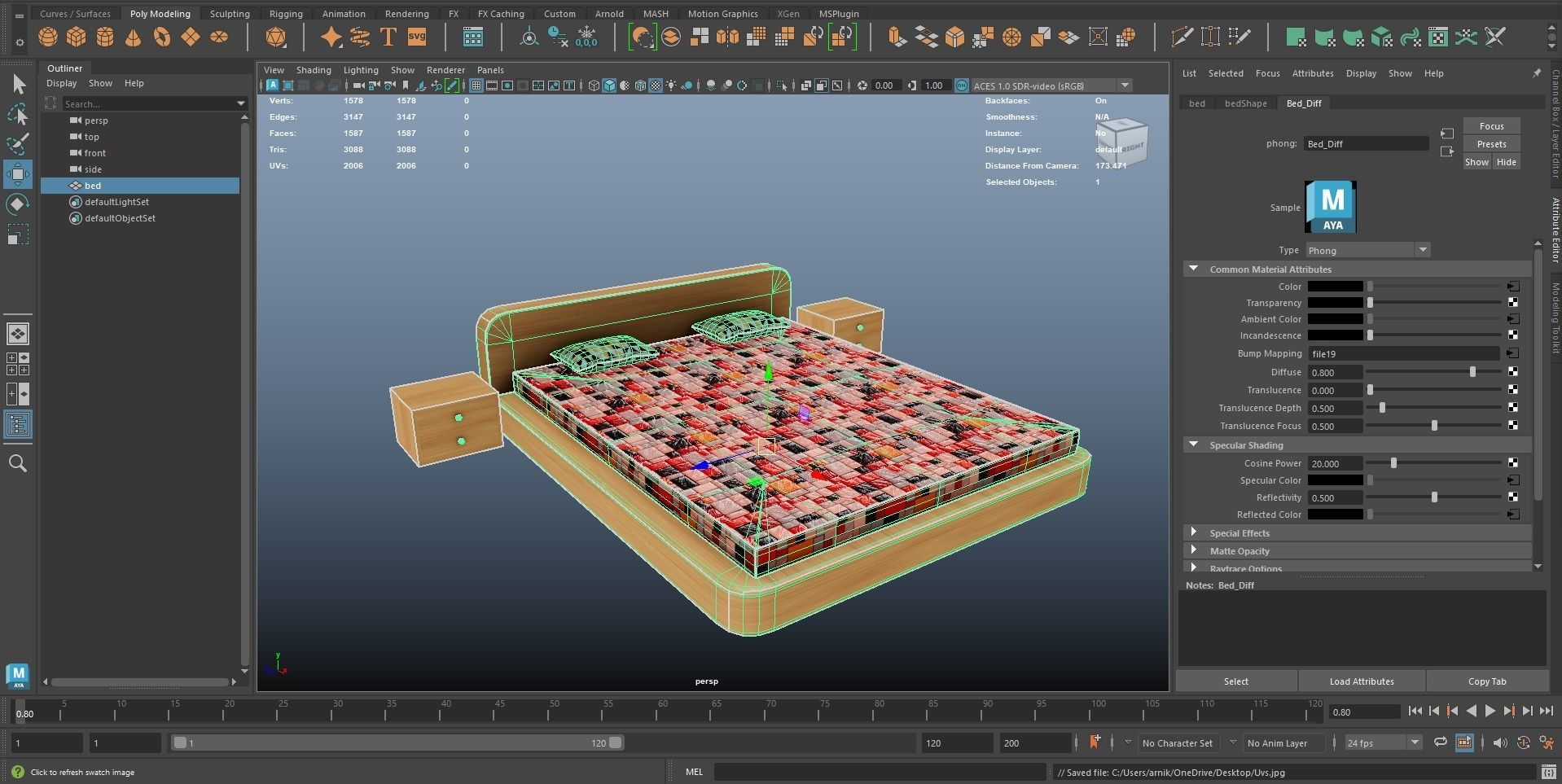Select the Multi-Cut knife tool
This screenshot has height=784, width=1562.
pyautogui.click(x=1182, y=37)
